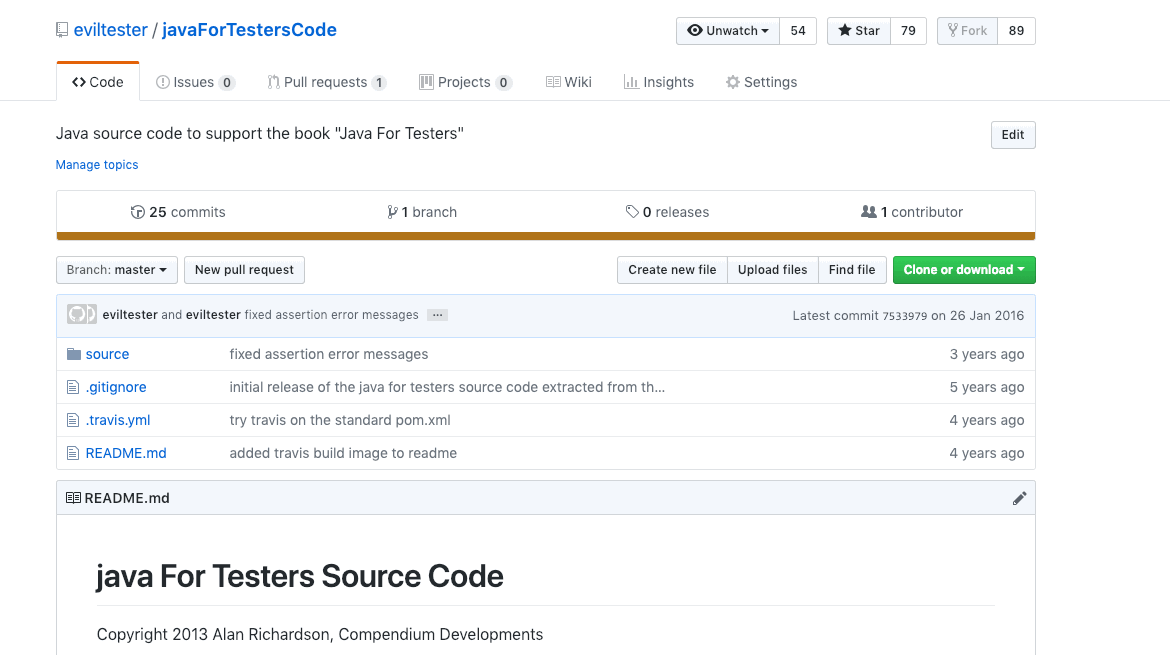View the 79 stargazers count
1170x655 pixels.
click(x=908, y=31)
